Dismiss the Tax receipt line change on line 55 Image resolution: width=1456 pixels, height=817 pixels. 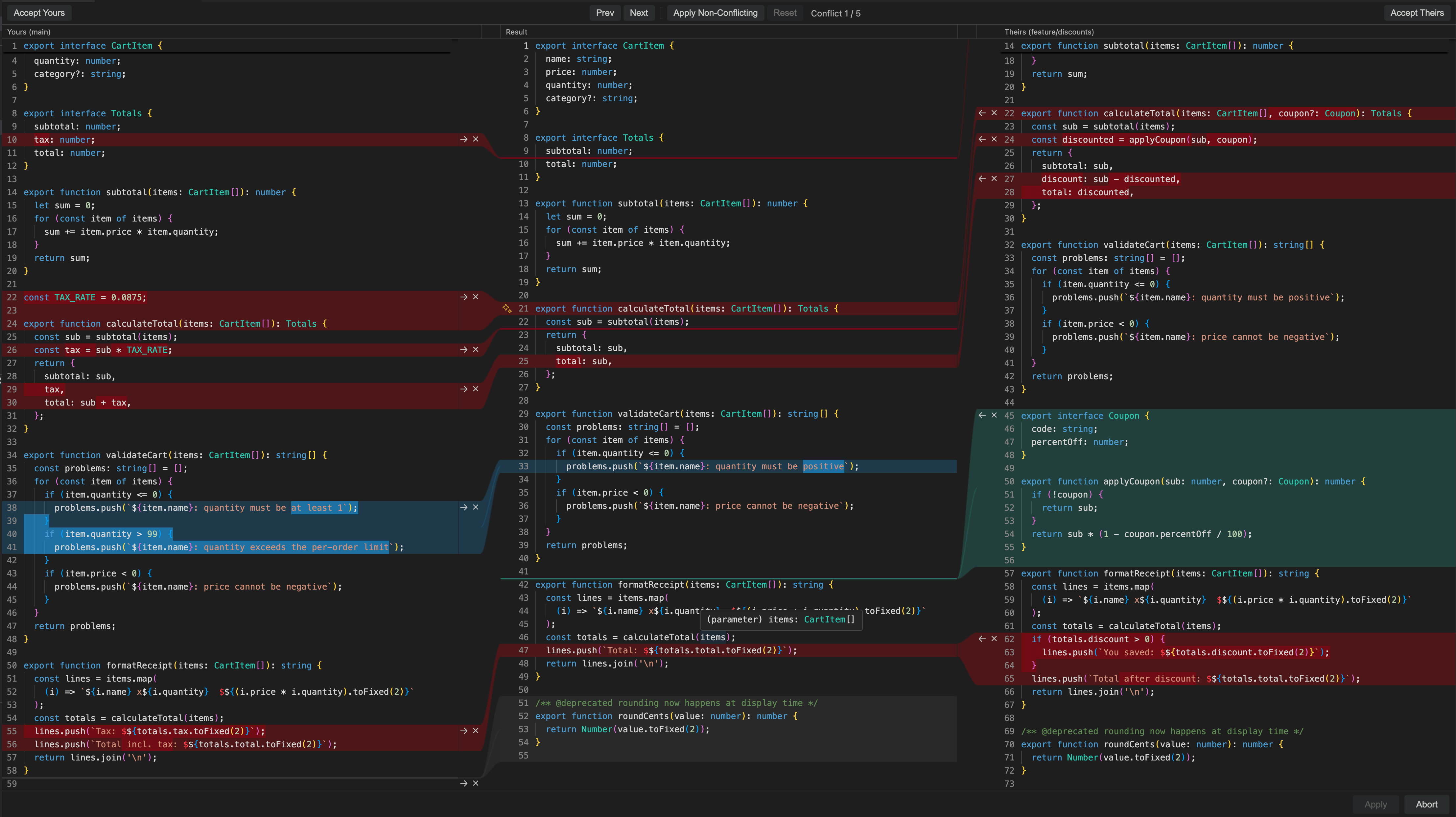(476, 731)
